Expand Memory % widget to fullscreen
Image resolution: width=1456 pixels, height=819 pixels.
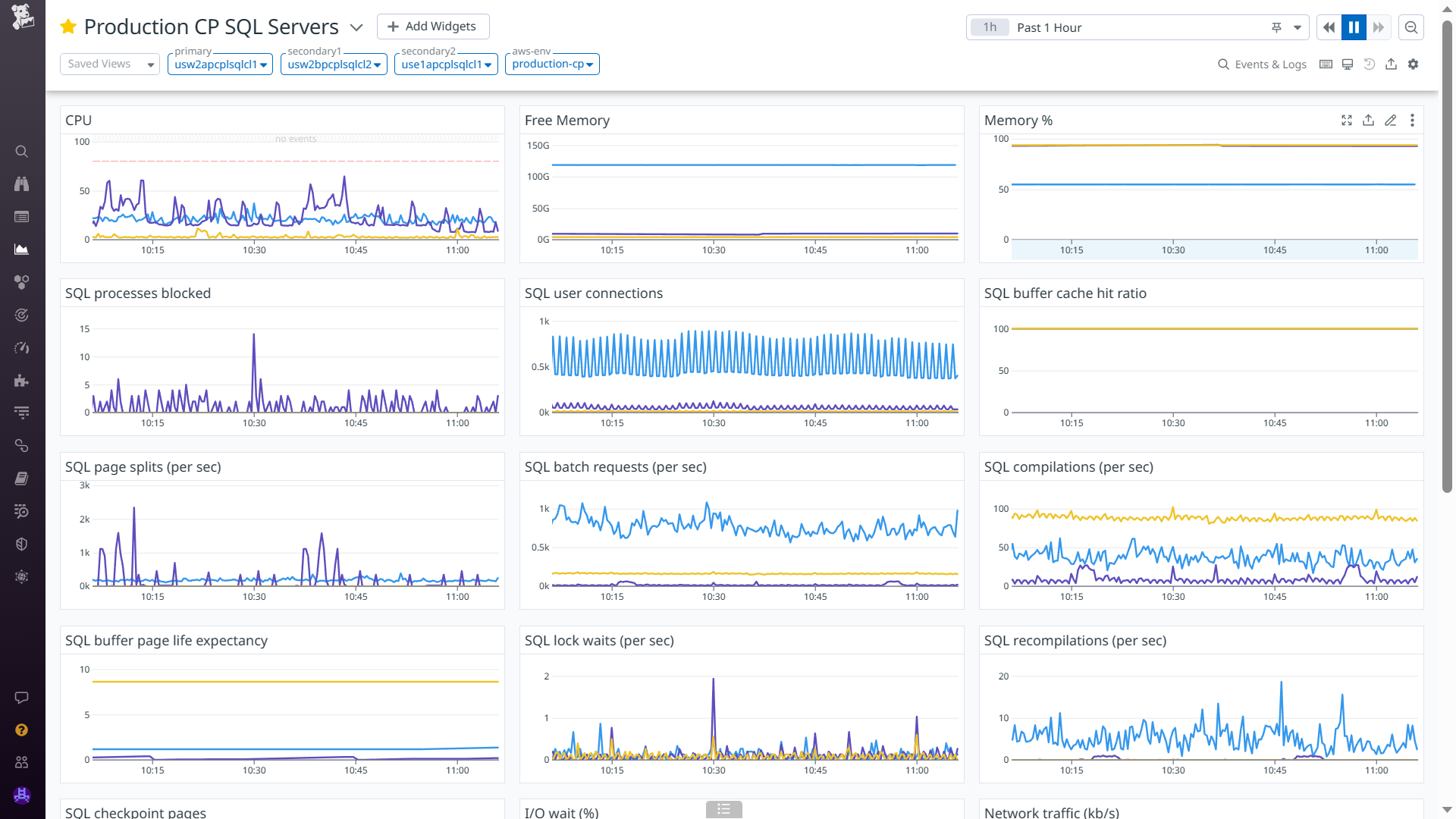[1347, 121]
